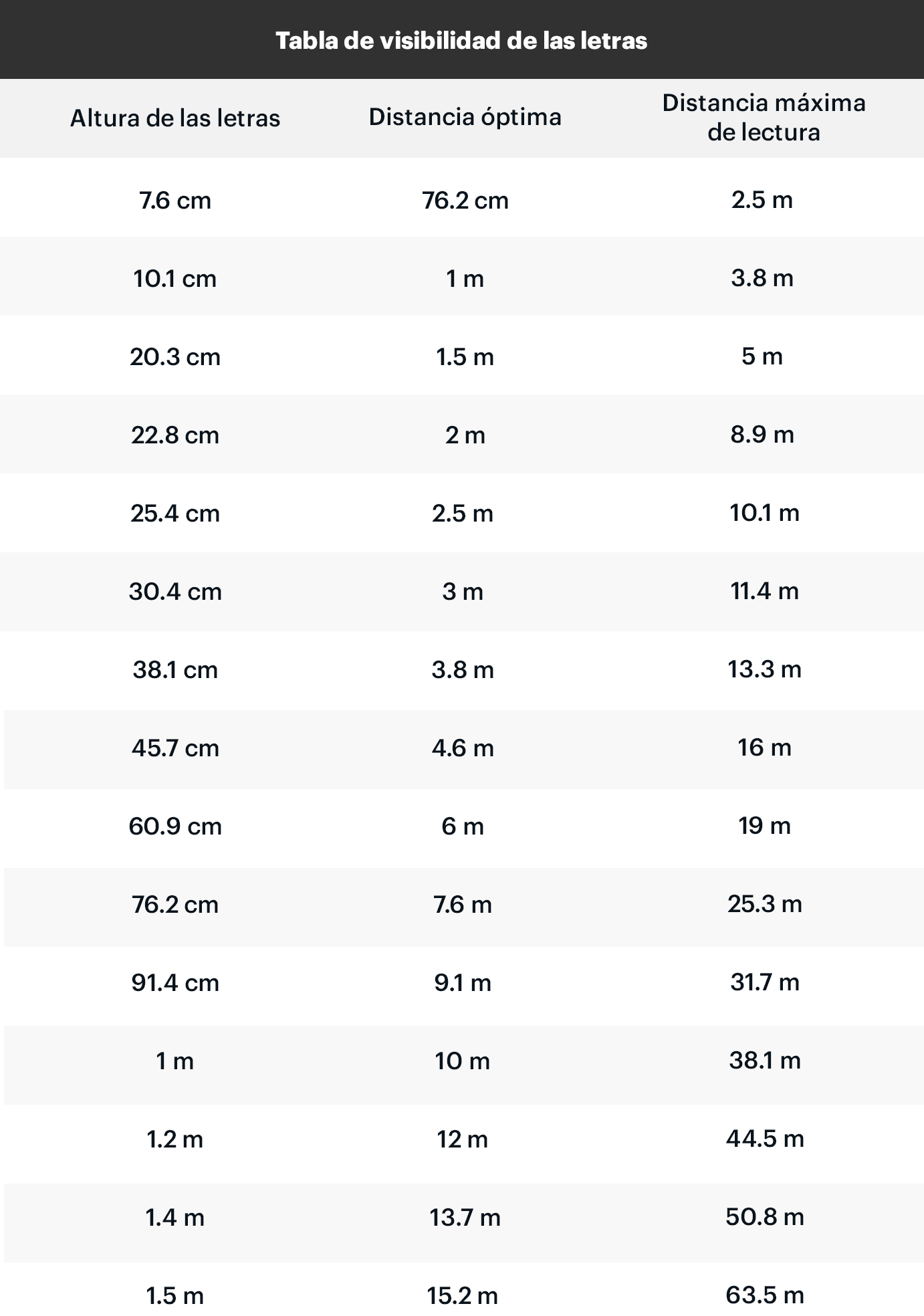Click the 'Distancia óptima' column header
924x1316 pixels.
(465, 117)
